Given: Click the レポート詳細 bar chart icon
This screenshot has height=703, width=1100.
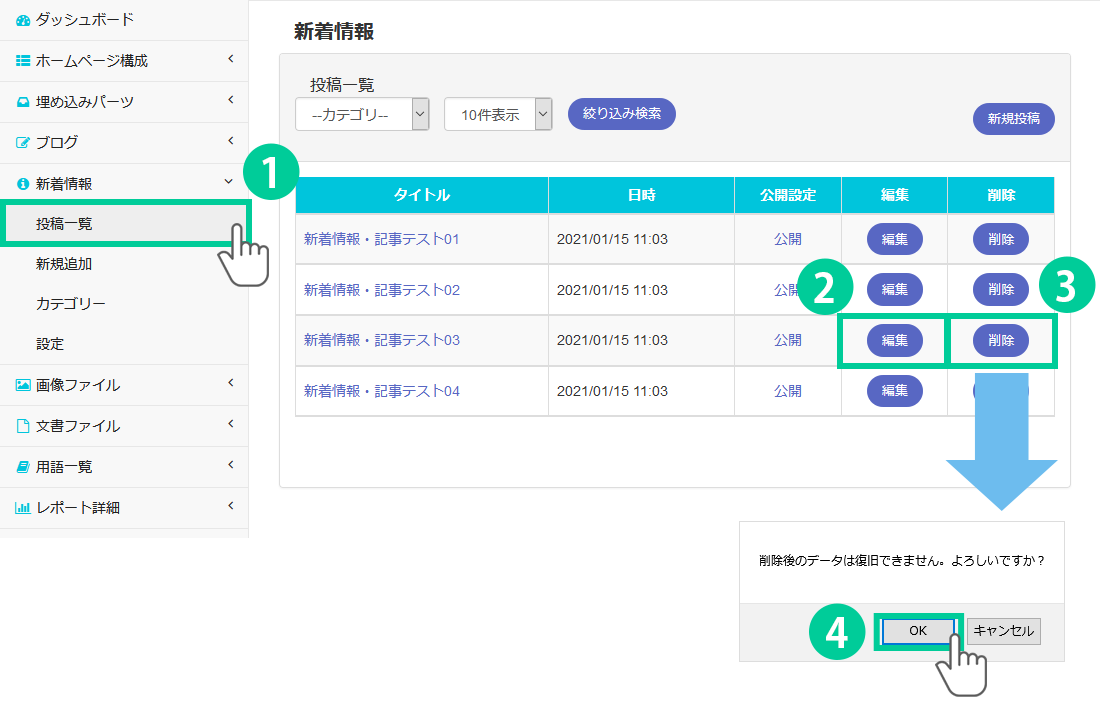Looking at the screenshot, I should (x=23, y=508).
